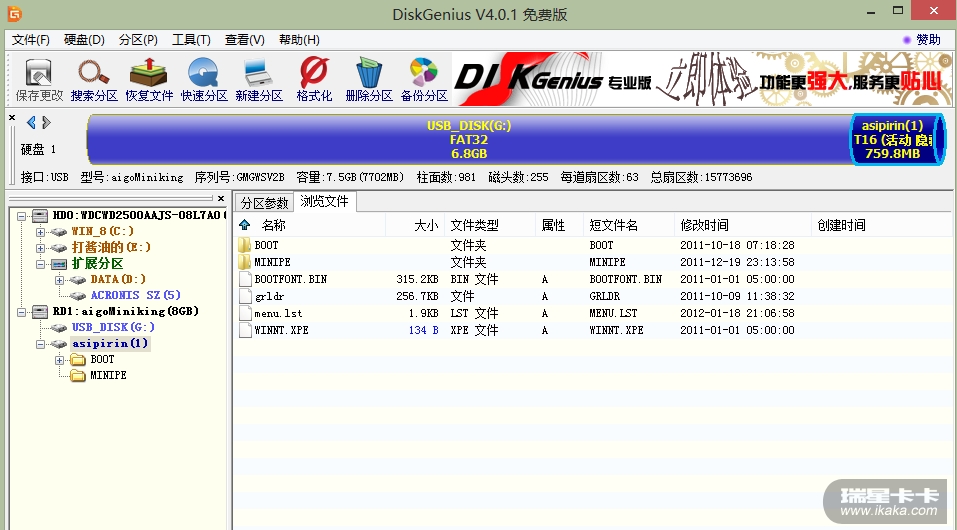Click the 315.2KB size cell of BOOTFONT.BIN
The width and height of the screenshot is (957, 530).
tap(417, 279)
